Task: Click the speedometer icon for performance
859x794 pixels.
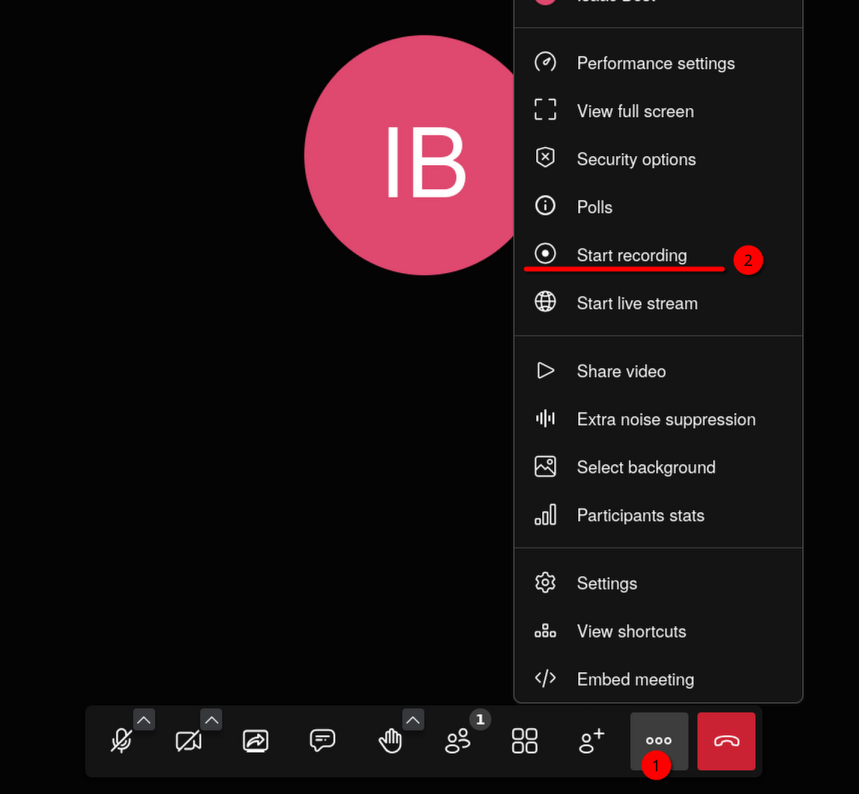Action: coord(545,62)
